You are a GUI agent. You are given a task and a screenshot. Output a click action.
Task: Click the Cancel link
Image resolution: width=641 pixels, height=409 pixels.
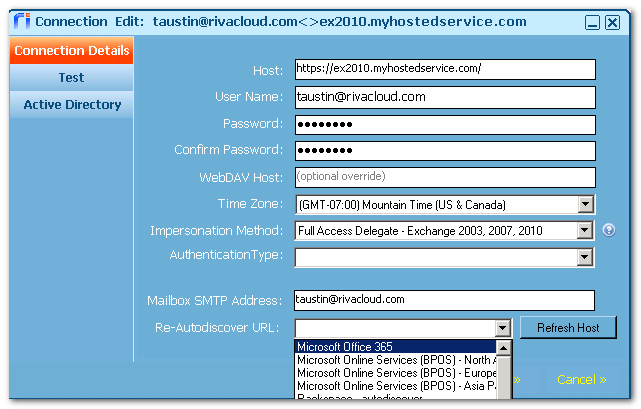pos(581,380)
